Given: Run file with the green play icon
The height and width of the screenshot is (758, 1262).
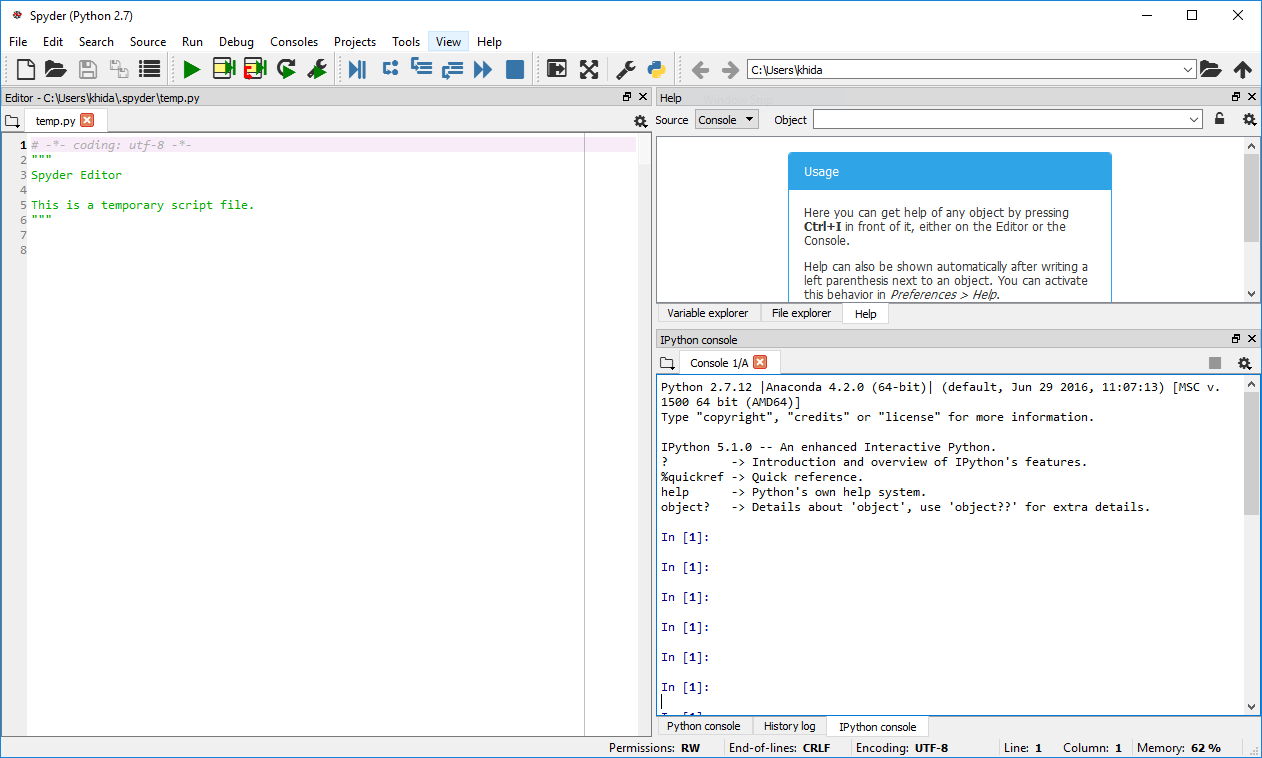Looking at the screenshot, I should pos(192,69).
